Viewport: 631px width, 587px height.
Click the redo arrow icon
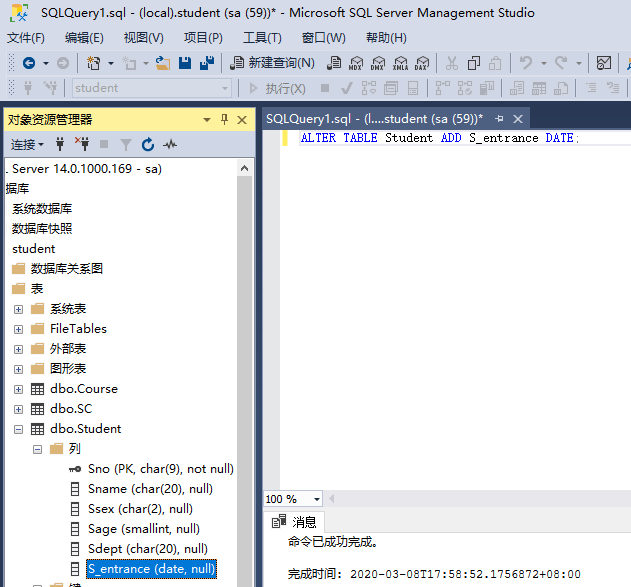click(561, 63)
